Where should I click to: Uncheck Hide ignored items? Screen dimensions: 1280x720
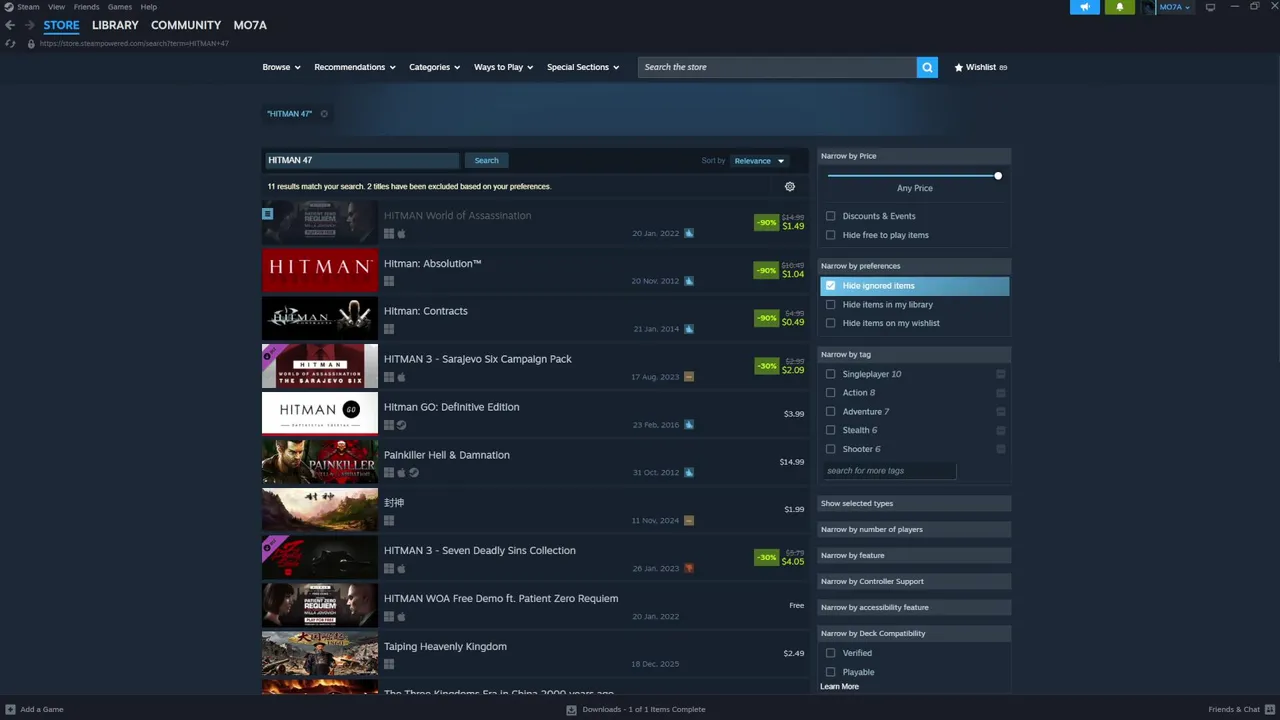(830, 286)
